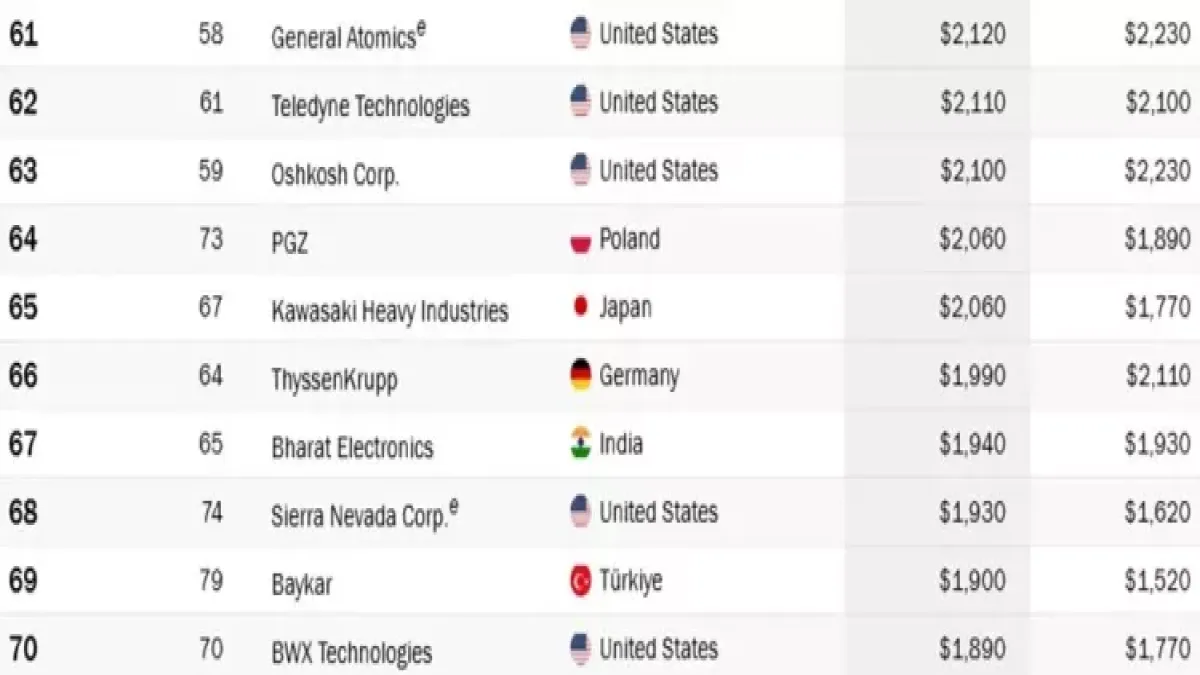Click the Türkiye flag icon
1200x675 pixels.
pyautogui.click(x=581, y=581)
